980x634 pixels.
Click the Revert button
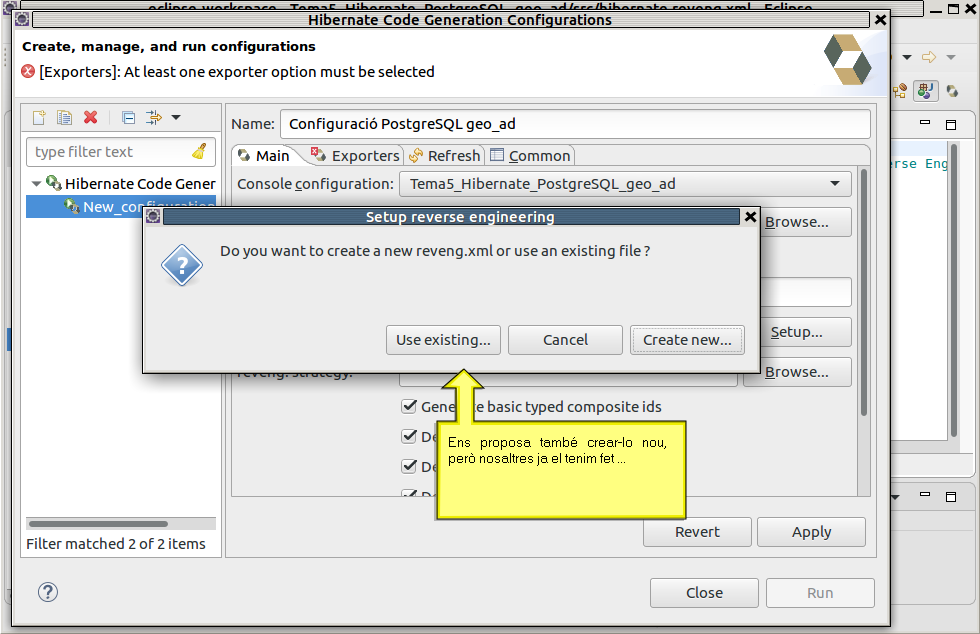[x=697, y=532]
